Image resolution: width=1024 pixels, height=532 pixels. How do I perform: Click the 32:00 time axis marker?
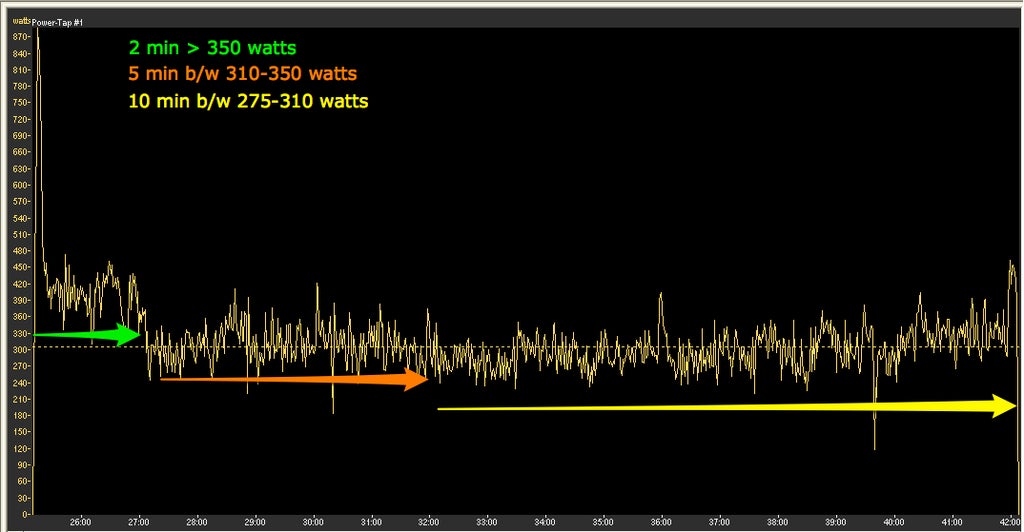tap(429, 521)
